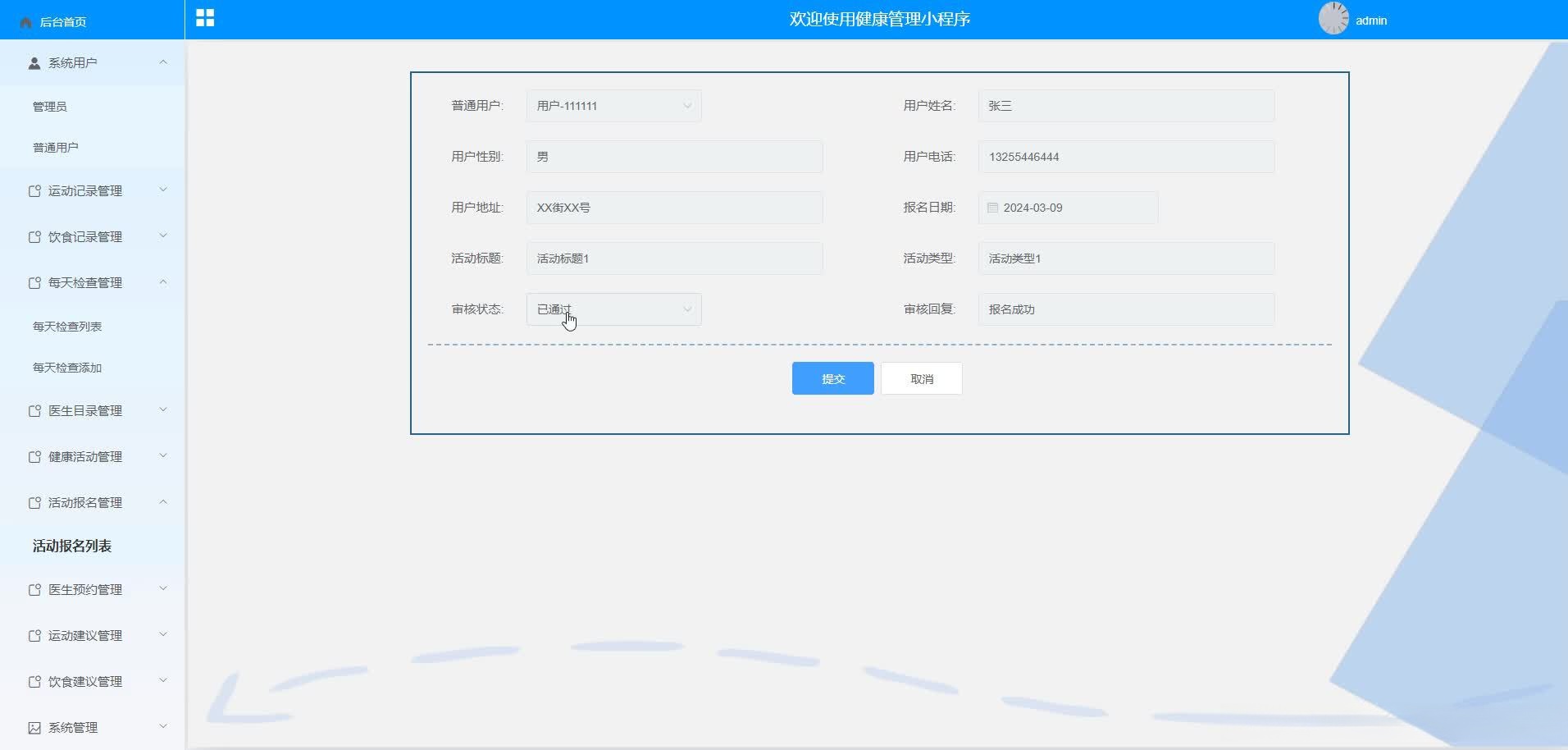Open the 管理员 menu item

49,106
